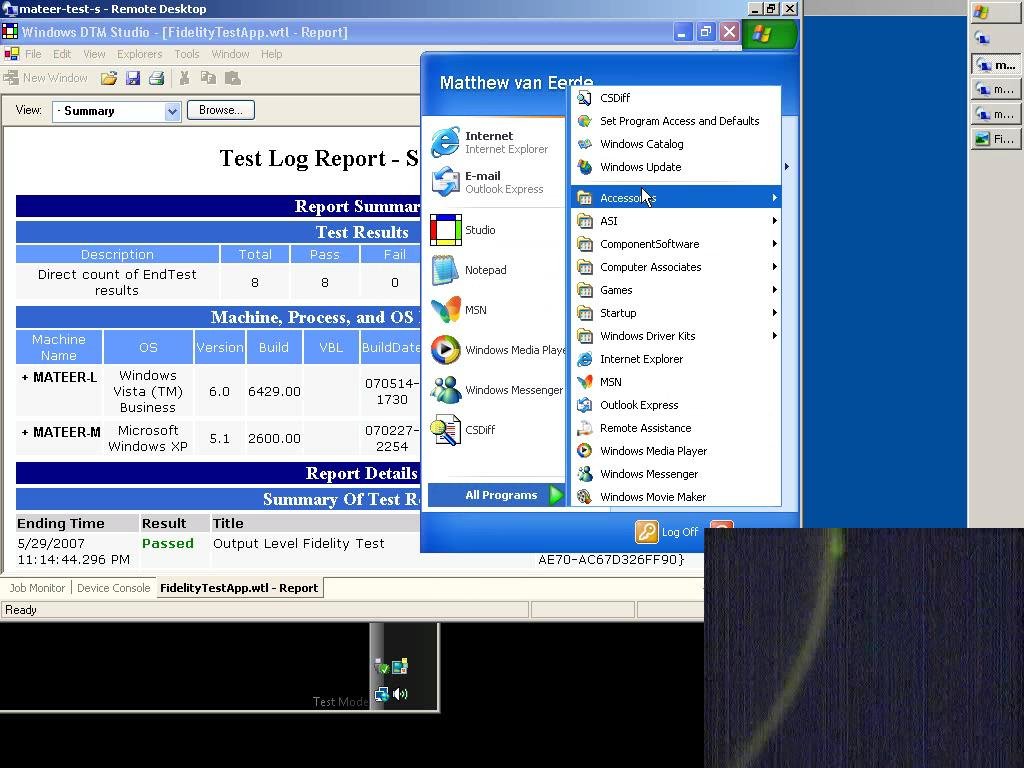This screenshot has width=1024, height=768.
Task: Open Windows Movie Maker from programs list
Action: tap(652, 497)
